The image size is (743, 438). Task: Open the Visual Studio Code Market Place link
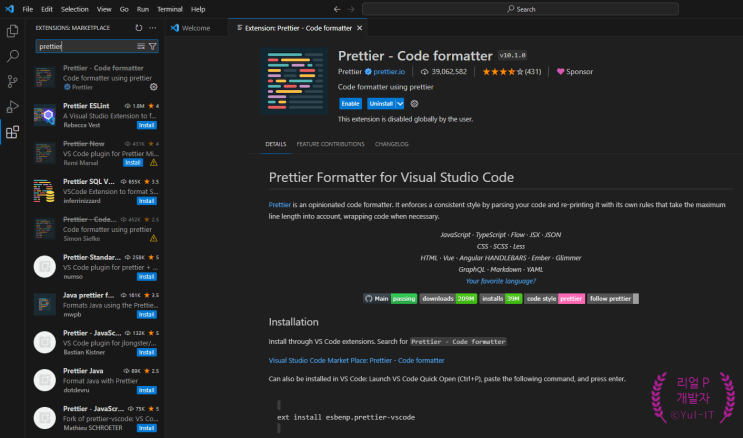[356, 360]
